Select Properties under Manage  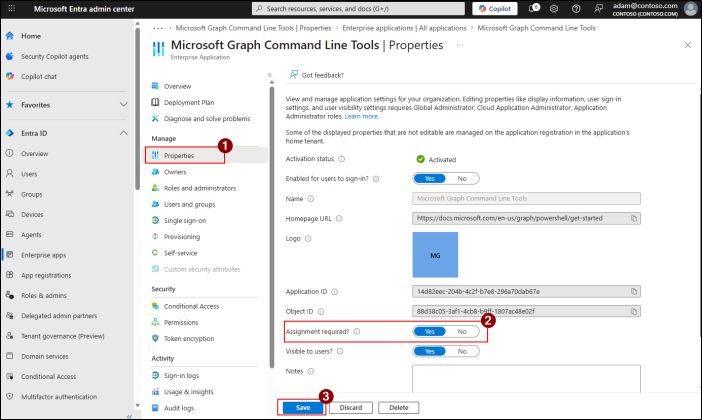(179, 155)
